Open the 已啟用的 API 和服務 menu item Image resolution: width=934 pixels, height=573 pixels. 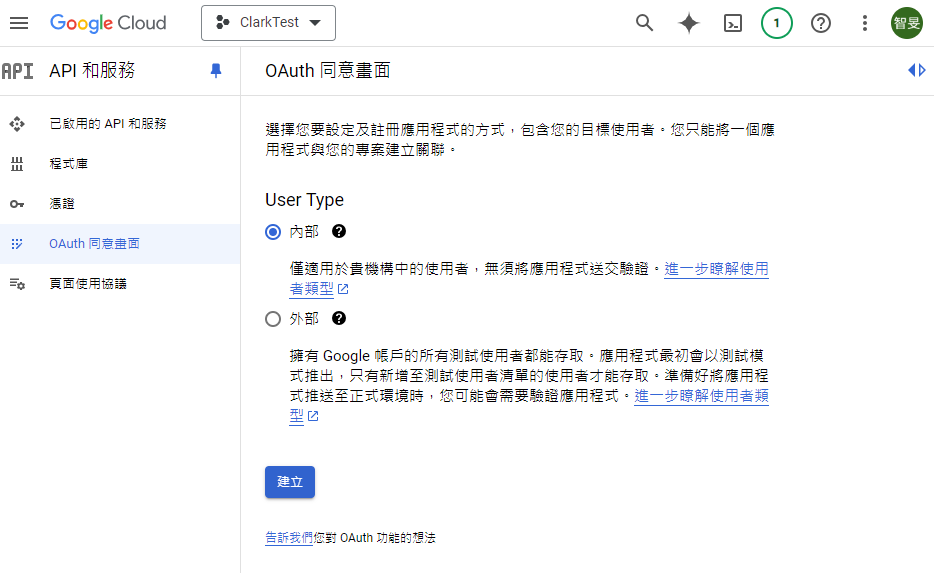[108, 124]
